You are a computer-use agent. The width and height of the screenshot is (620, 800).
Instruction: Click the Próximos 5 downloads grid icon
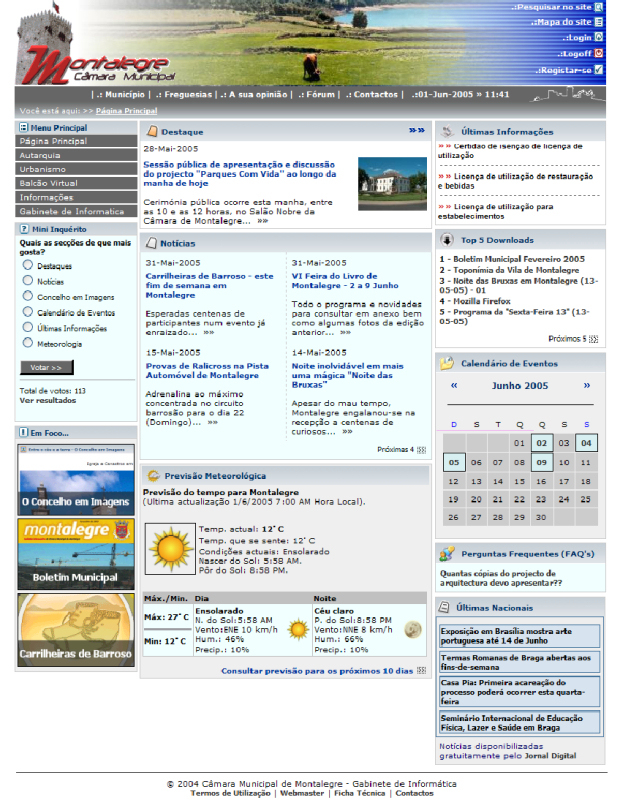coord(593,339)
